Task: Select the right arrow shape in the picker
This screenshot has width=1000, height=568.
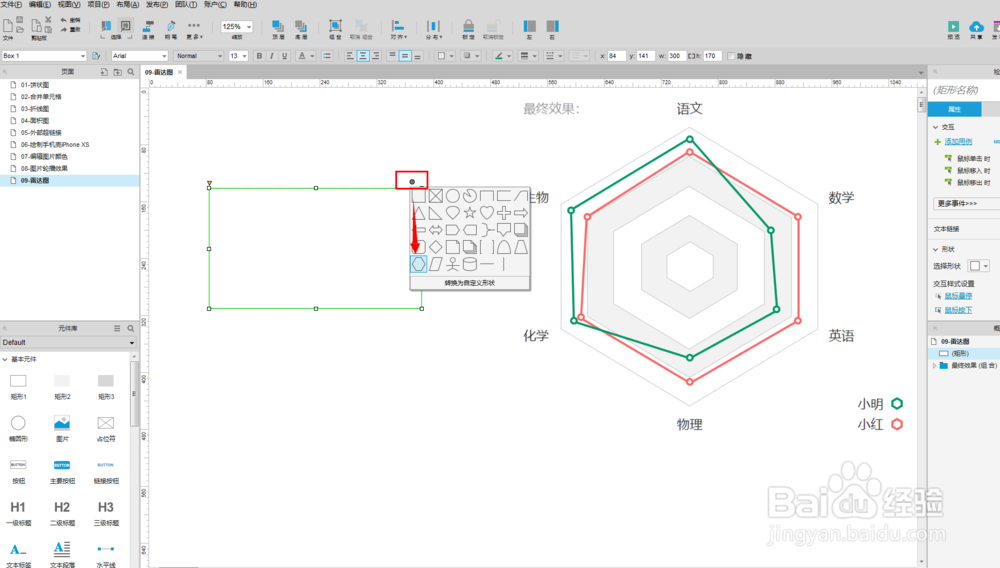Action: (521, 213)
